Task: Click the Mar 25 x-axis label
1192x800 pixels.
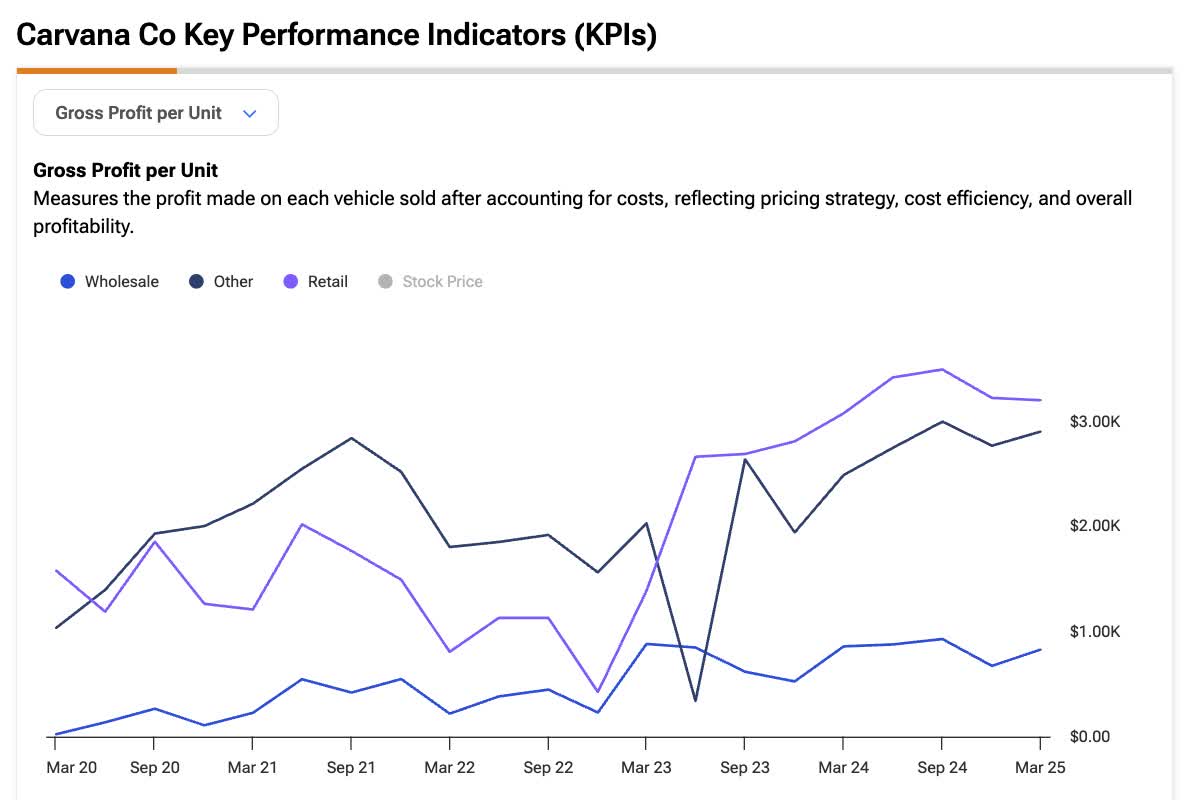Action: pyautogui.click(x=1040, y=768)
